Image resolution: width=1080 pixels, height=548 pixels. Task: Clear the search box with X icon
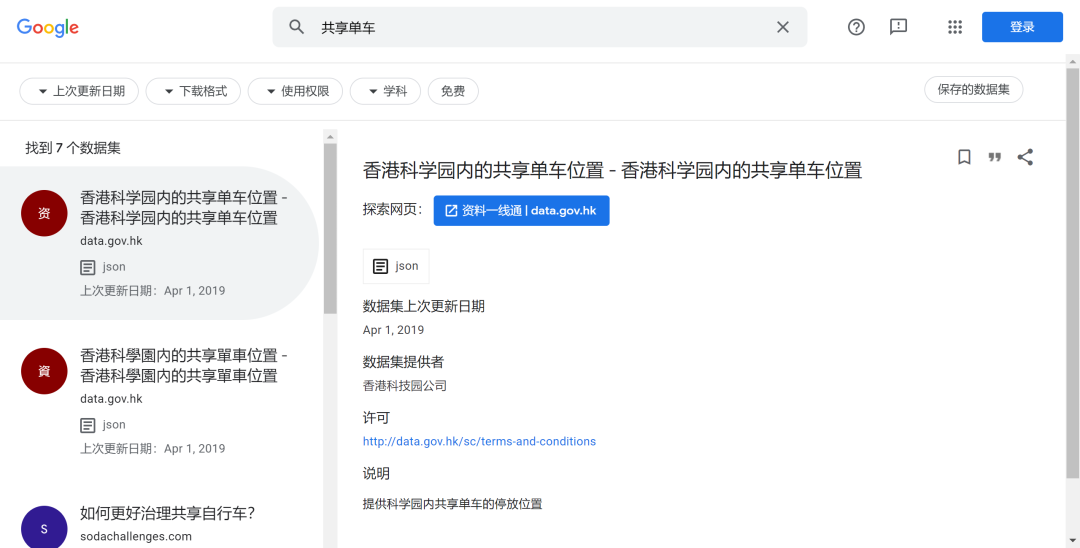[x=782, y=27]
